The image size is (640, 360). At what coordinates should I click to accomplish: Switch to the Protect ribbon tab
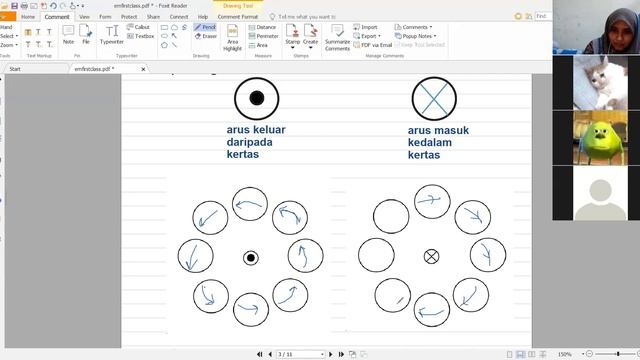tap(129, 17)
